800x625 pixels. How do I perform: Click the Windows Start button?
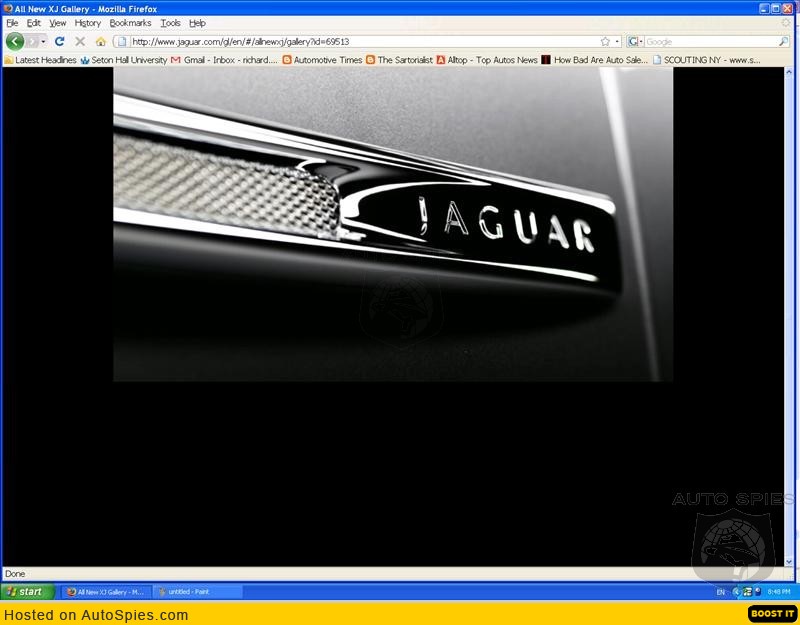pyautogui.click(x=28, y=592)
